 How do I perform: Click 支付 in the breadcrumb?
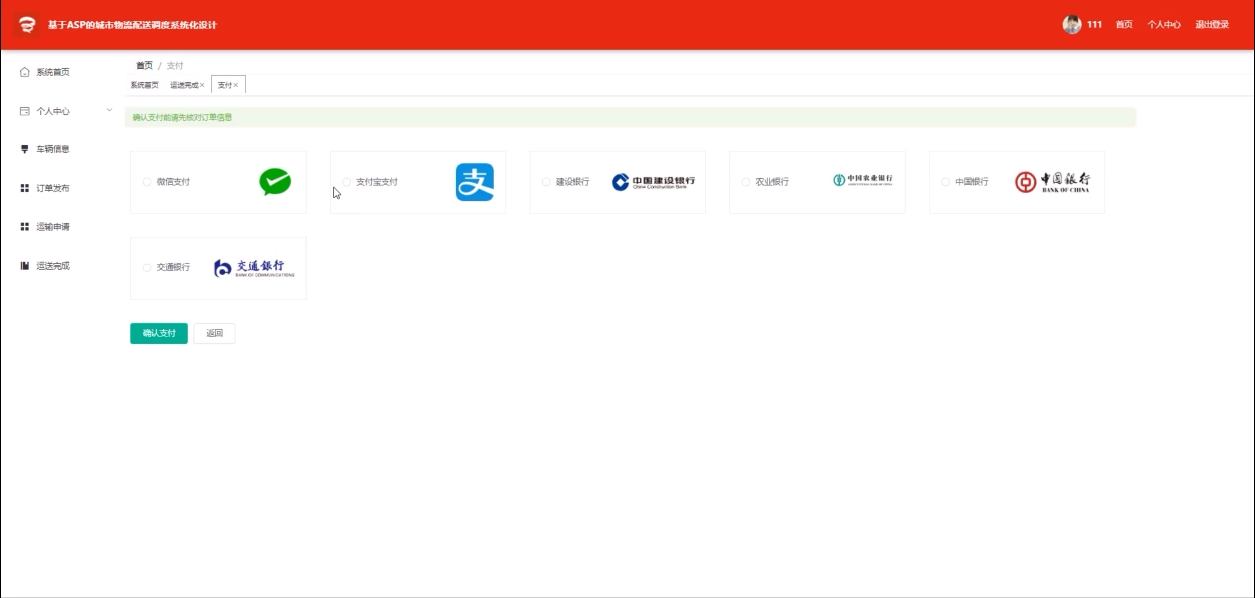(x=175, y=65)
